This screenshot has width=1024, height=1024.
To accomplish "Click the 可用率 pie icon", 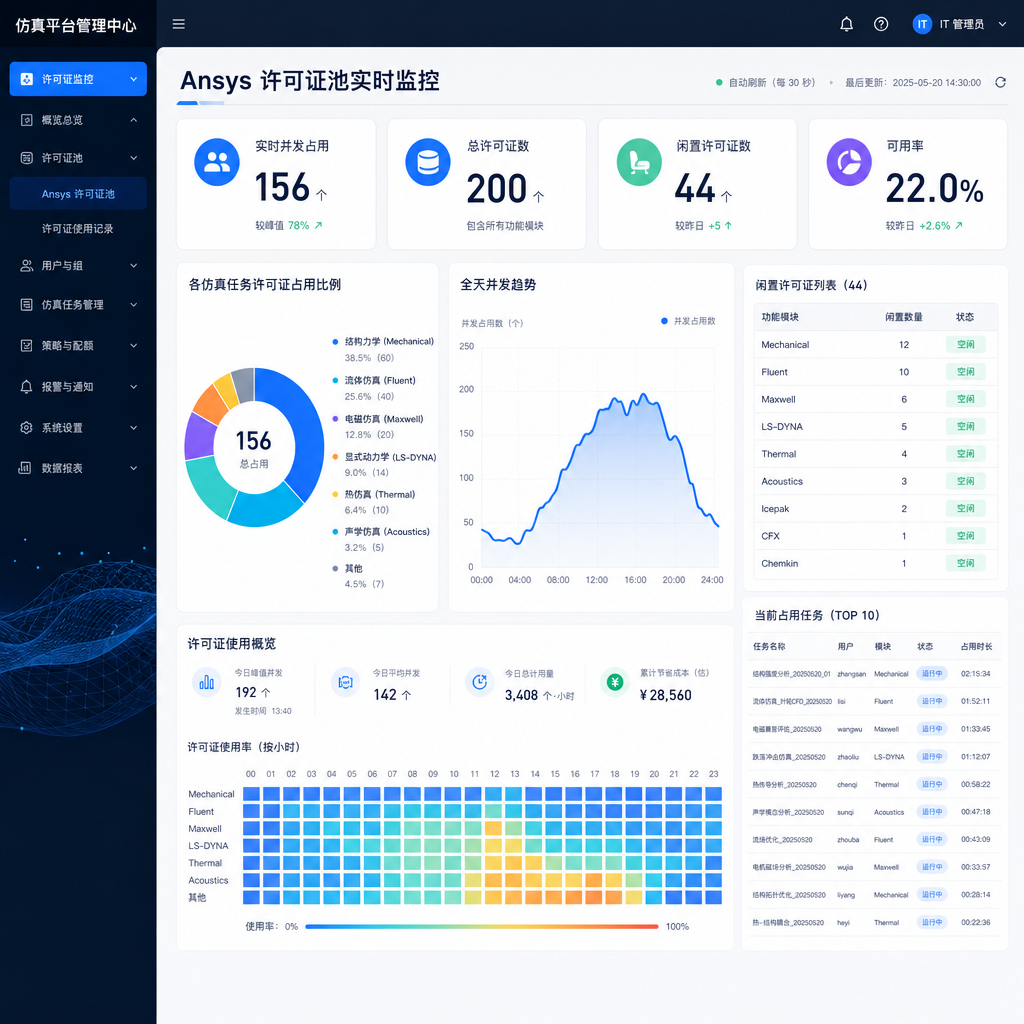I will click(x=849, y=162).
